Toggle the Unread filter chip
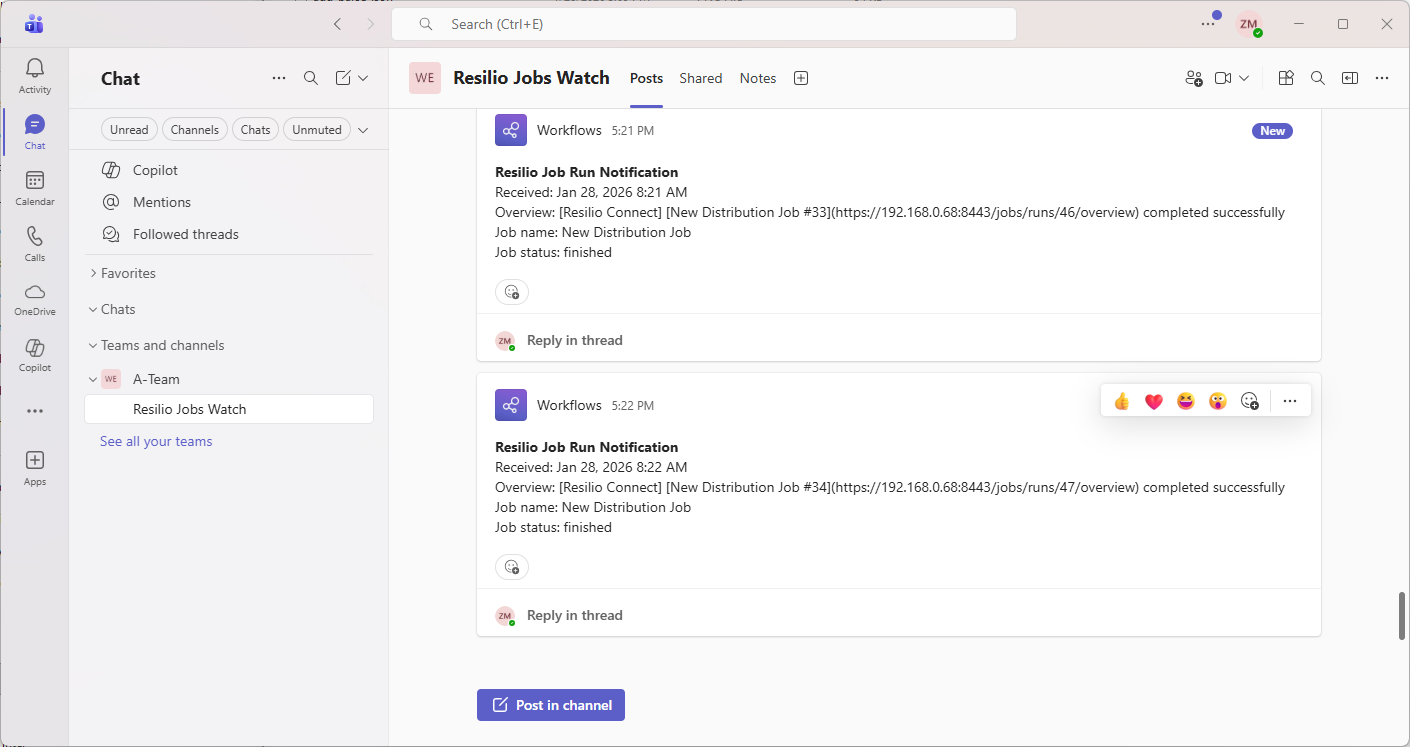Viewport: 1410px width, 747px height. tap(129, 130)
